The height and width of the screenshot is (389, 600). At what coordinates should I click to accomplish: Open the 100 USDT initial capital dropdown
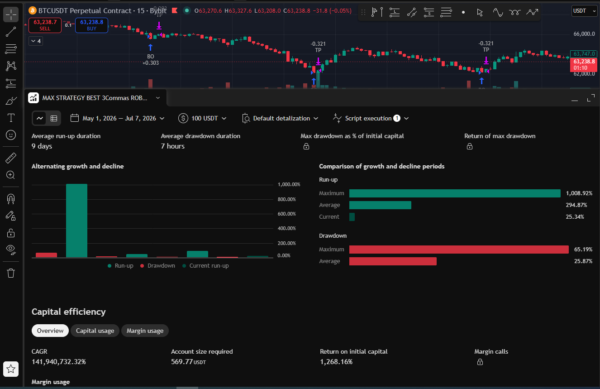click(x=202, y=119)
